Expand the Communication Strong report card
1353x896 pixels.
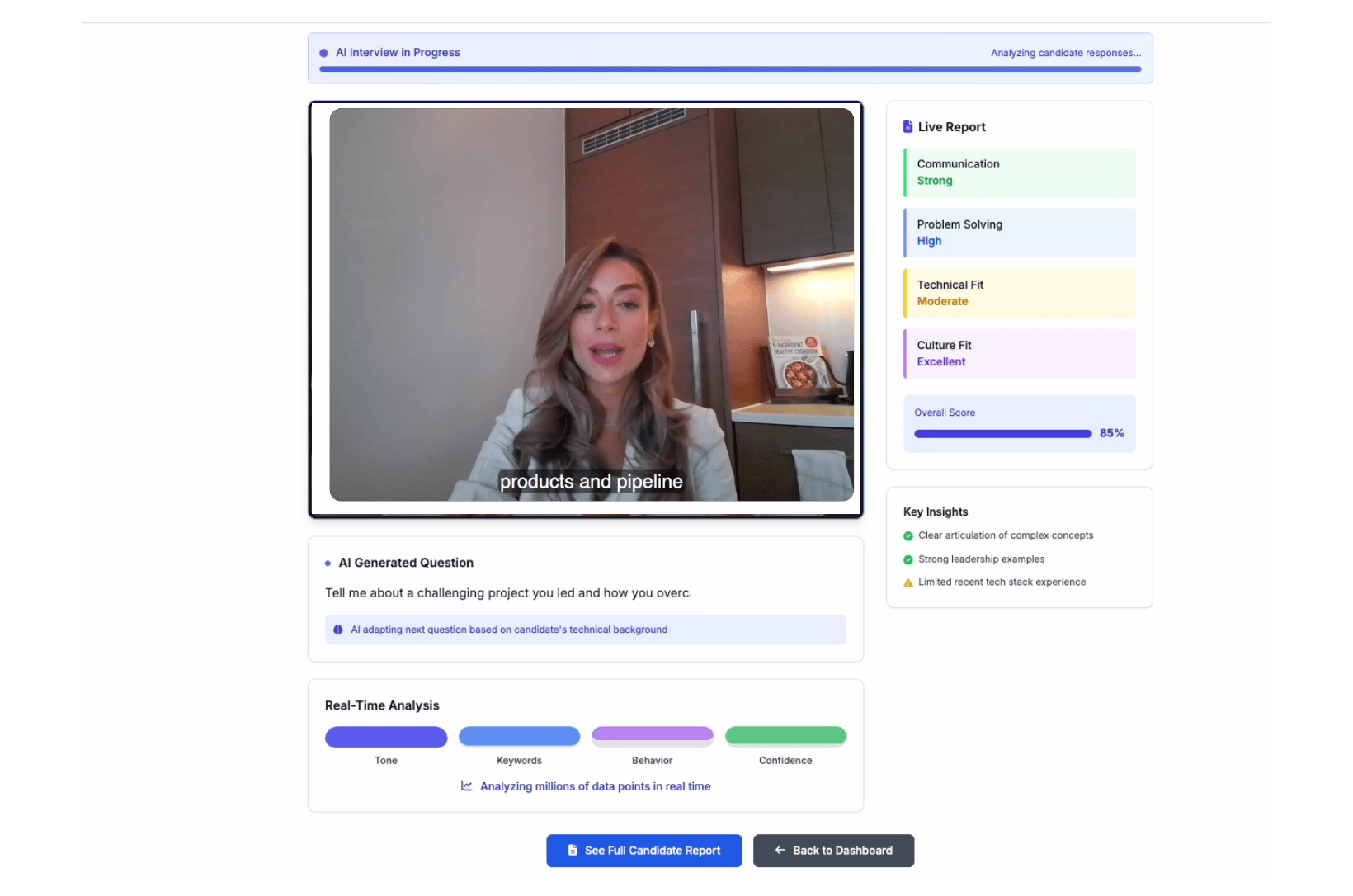(x=1019, y=172)
